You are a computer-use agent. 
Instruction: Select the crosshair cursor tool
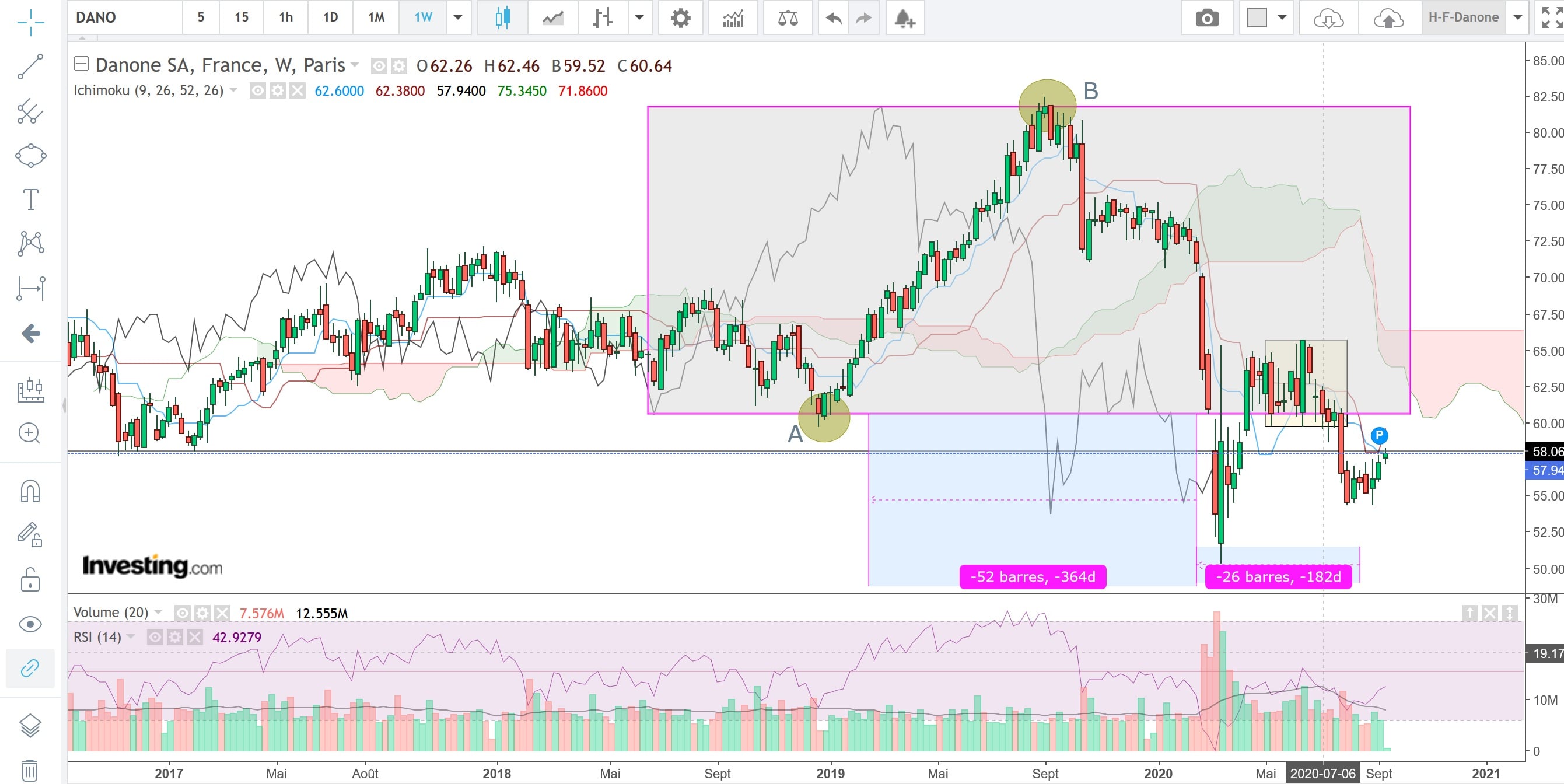point(30,23)
